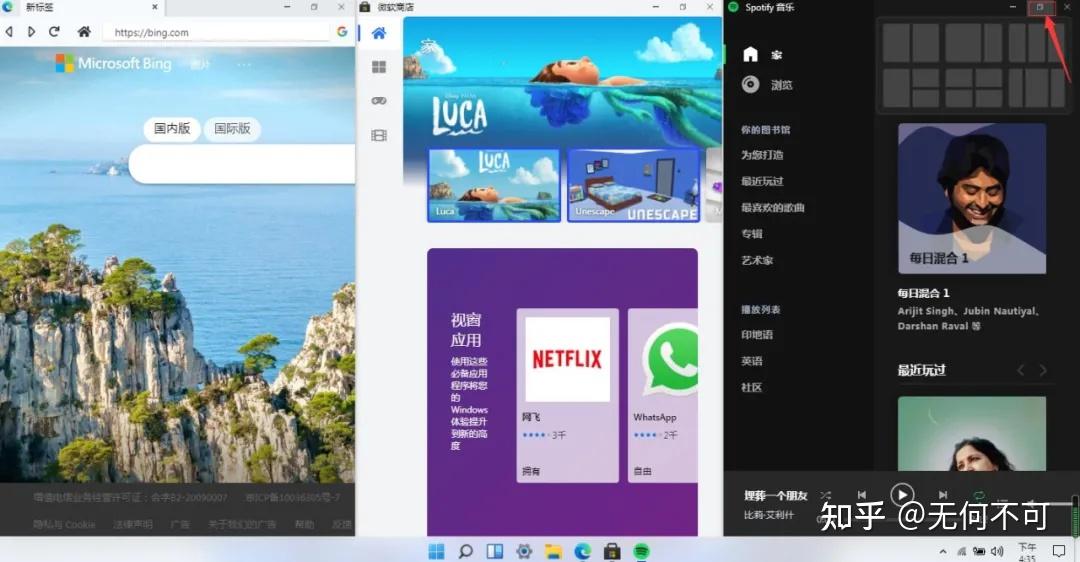Viewport: 1080px width, 562px height.
Task: Show next items in 最近玩过 section
Action: tap(1043, 371)
